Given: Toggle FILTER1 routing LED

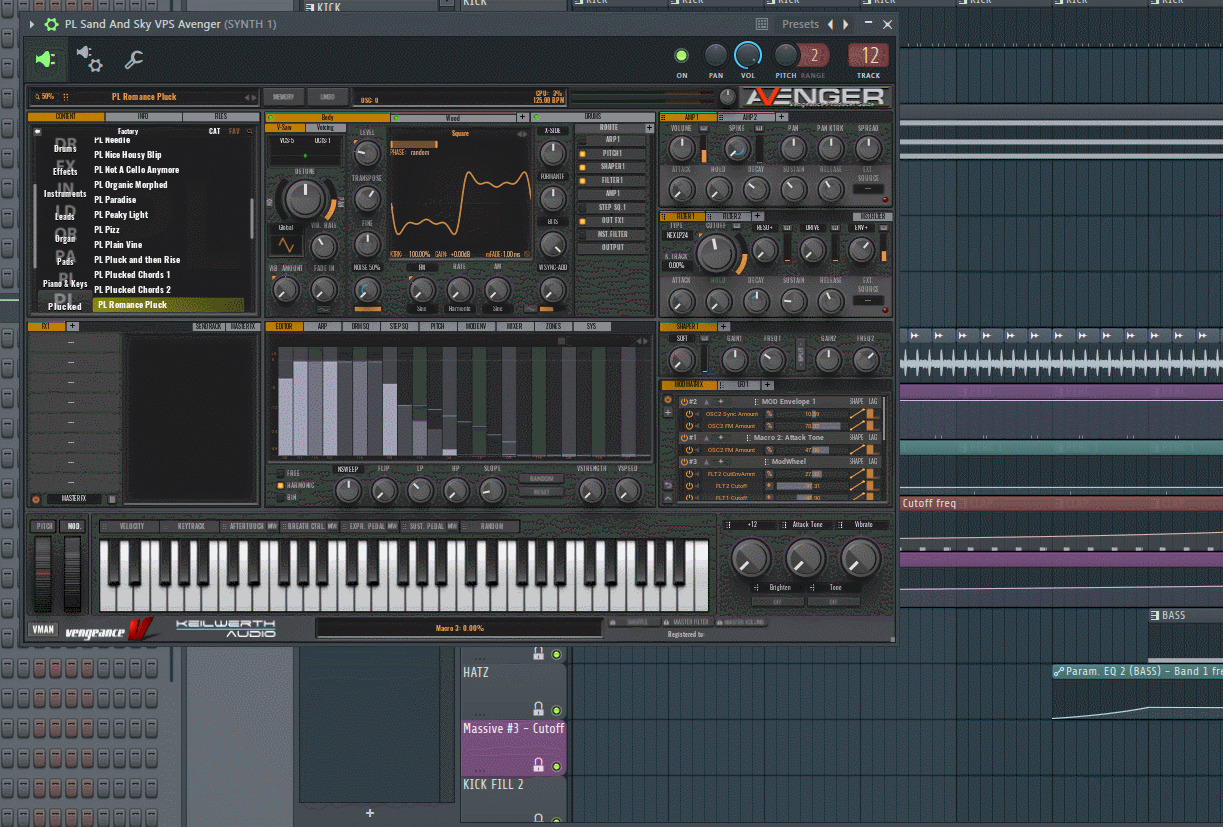Looking at the screenshot, I should [582, 180].
